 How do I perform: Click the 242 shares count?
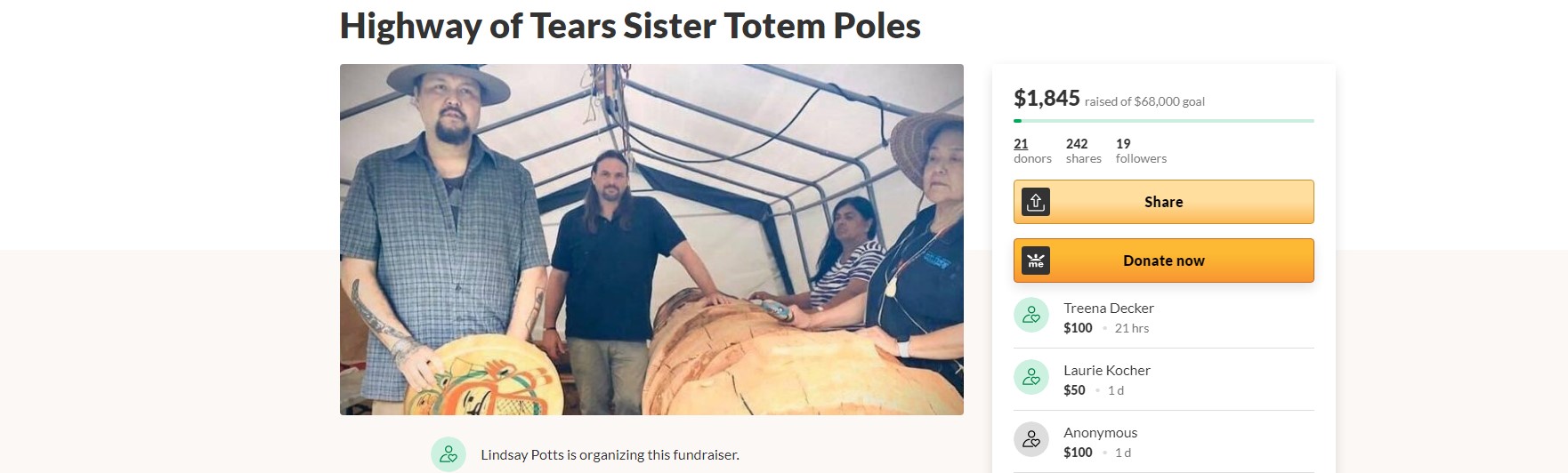[x=1084, y=150]
